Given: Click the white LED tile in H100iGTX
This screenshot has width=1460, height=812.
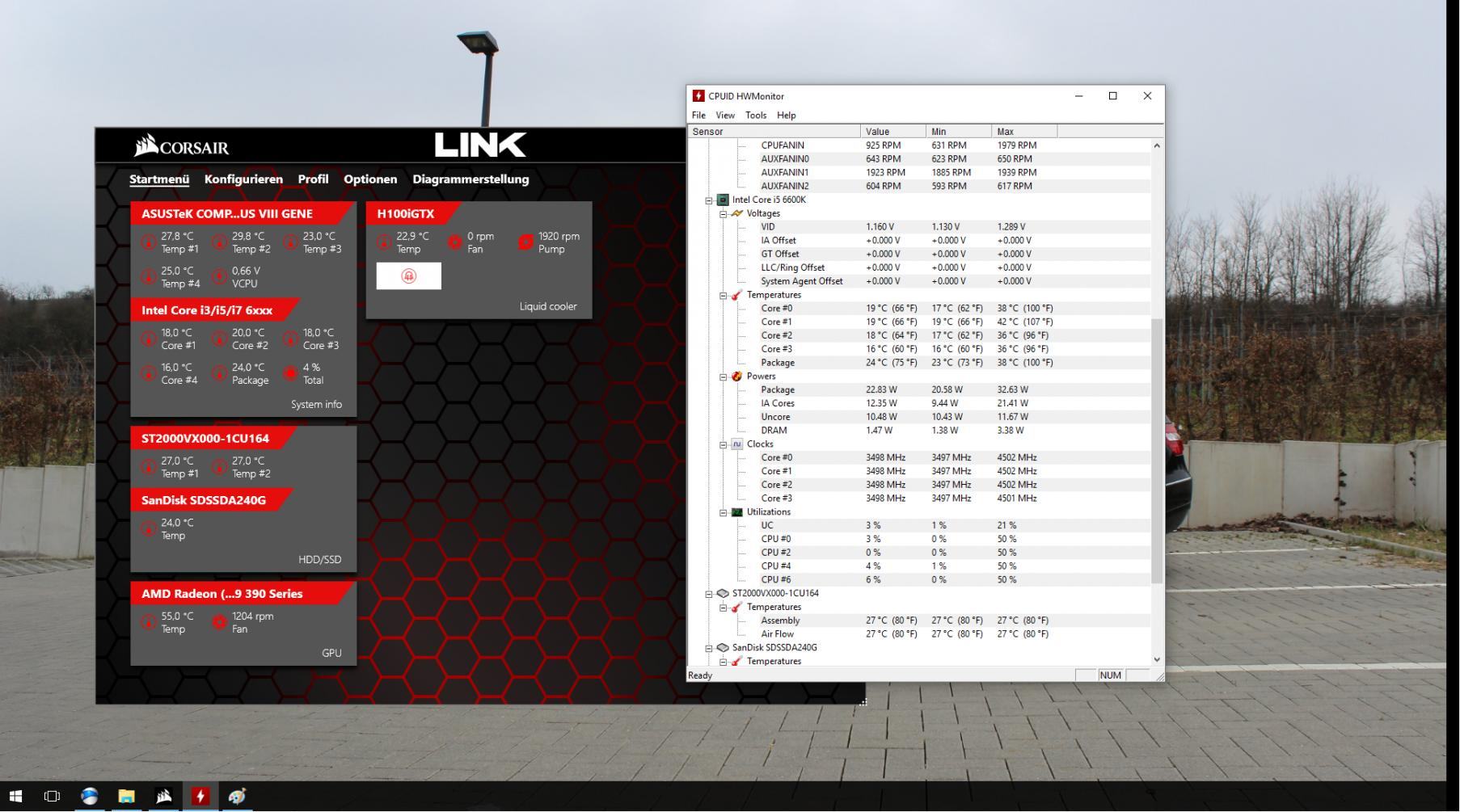Looking at the screenshot, I should coord(409,276).
